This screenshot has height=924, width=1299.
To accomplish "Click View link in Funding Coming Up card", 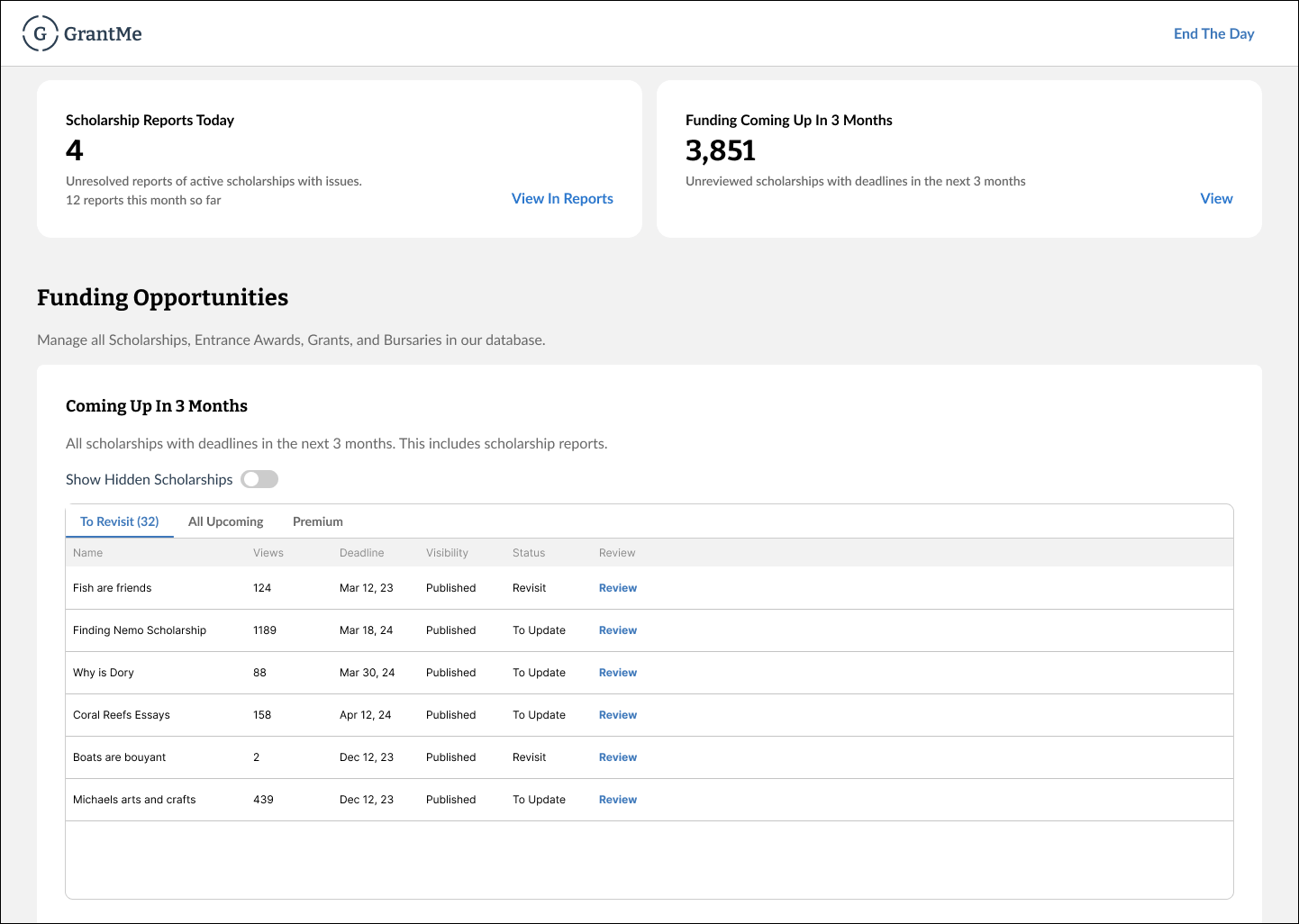I will pyautogui.click(x=1216, y=198).
